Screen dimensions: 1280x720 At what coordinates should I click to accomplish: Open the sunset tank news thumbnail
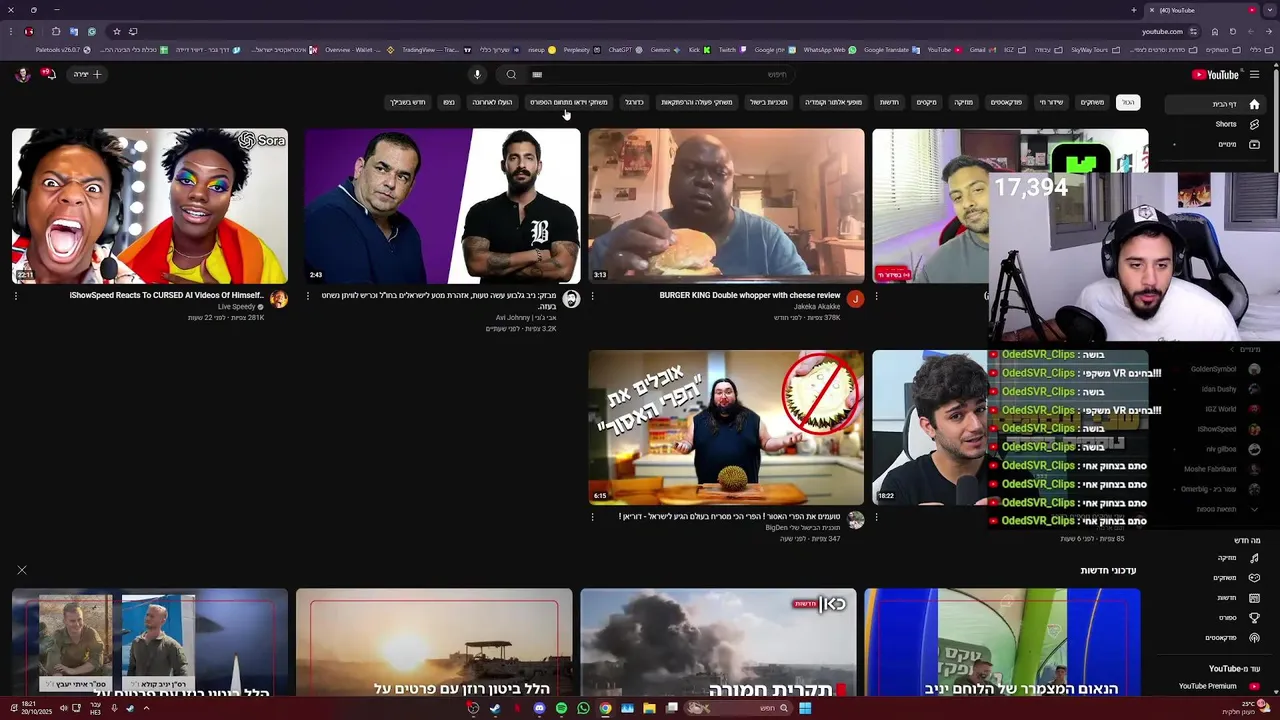pos(434,642)
